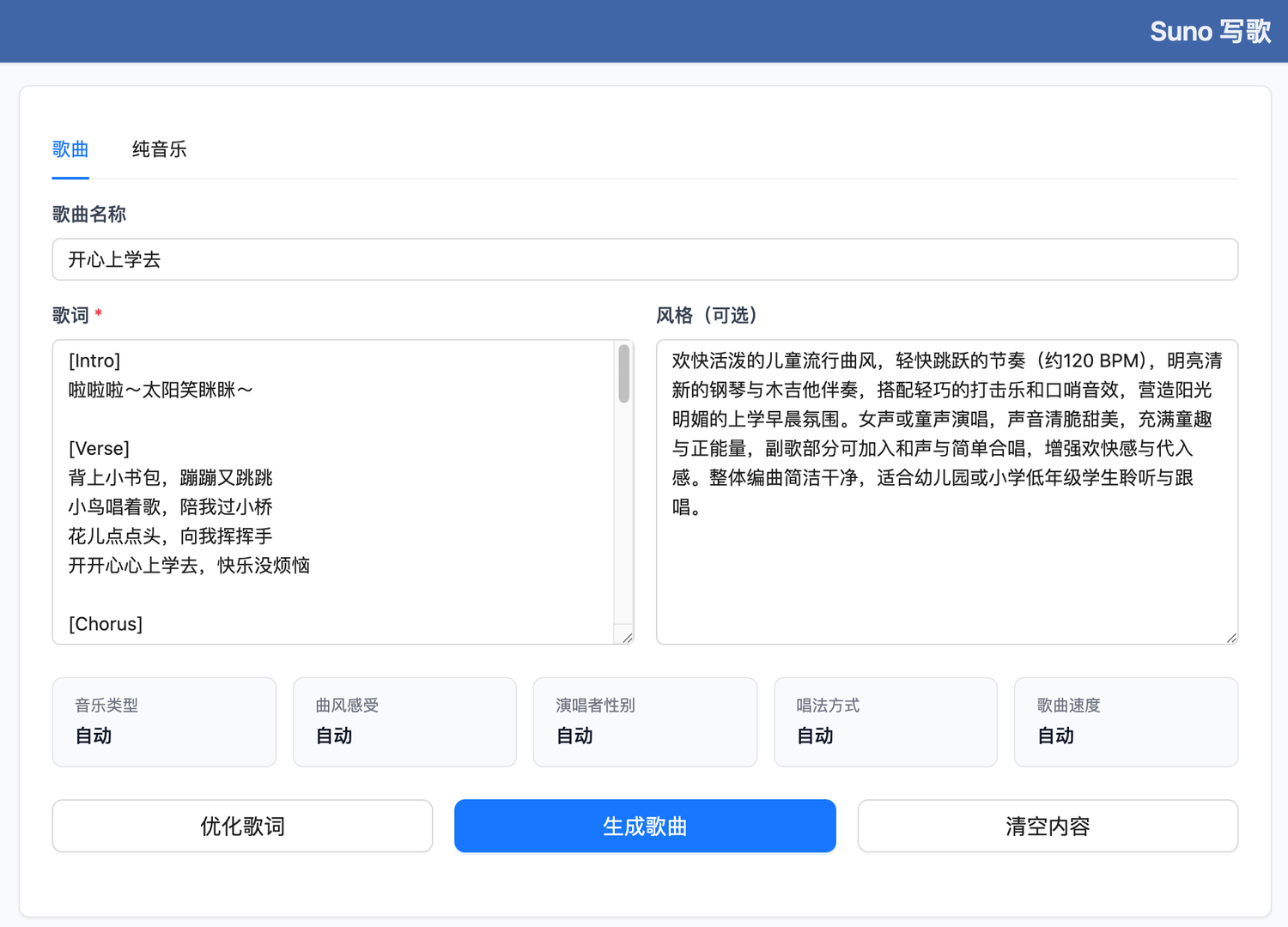Open the 歌曲速度 selector
The image size is (1288, 927).
(1126, 721)
